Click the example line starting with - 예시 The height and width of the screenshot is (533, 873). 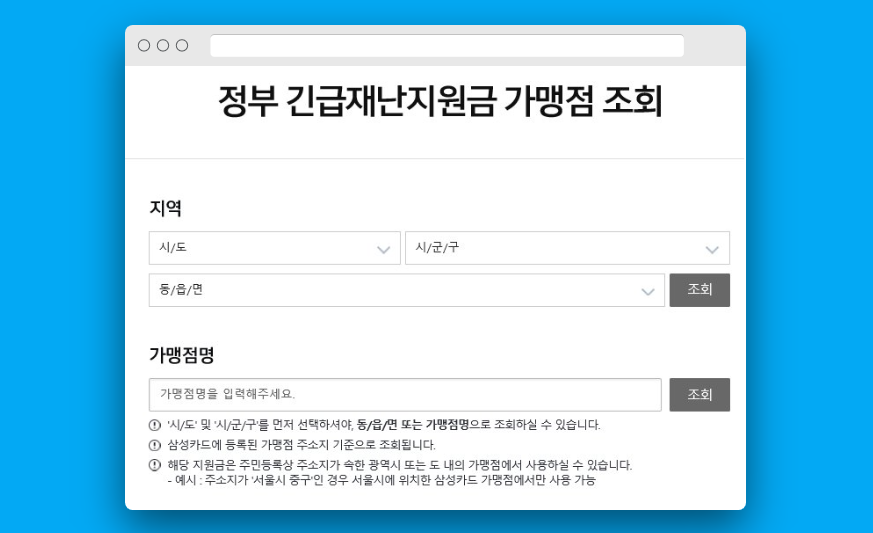[381, 480]
